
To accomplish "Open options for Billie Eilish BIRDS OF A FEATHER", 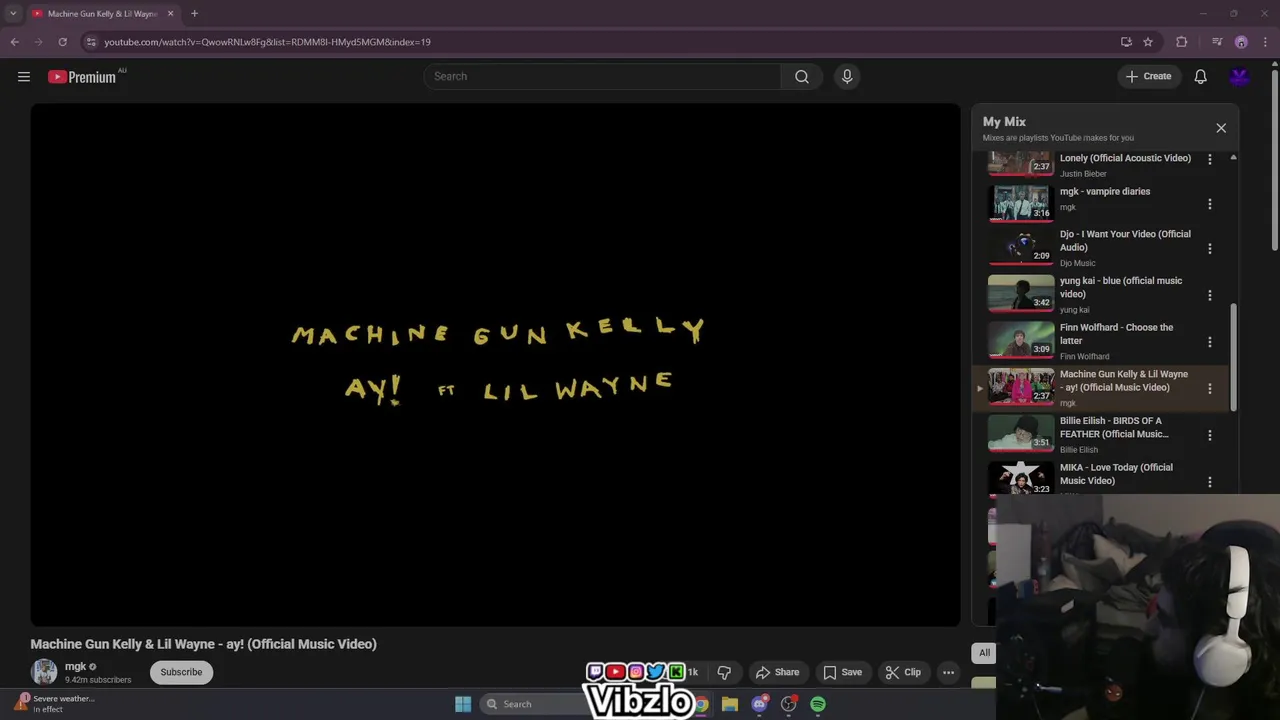I will [x=1209, y=435].
